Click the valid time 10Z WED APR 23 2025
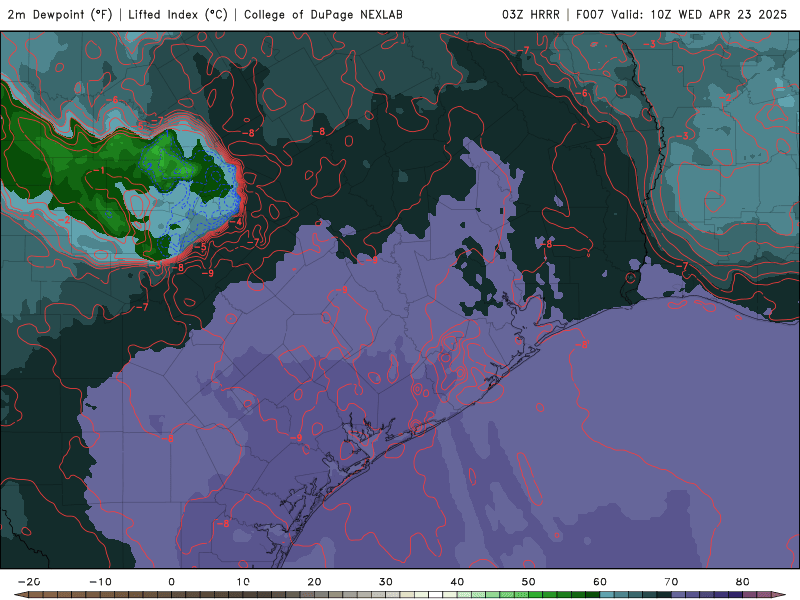This screenshot has width=800, height=600. [718, 14]
